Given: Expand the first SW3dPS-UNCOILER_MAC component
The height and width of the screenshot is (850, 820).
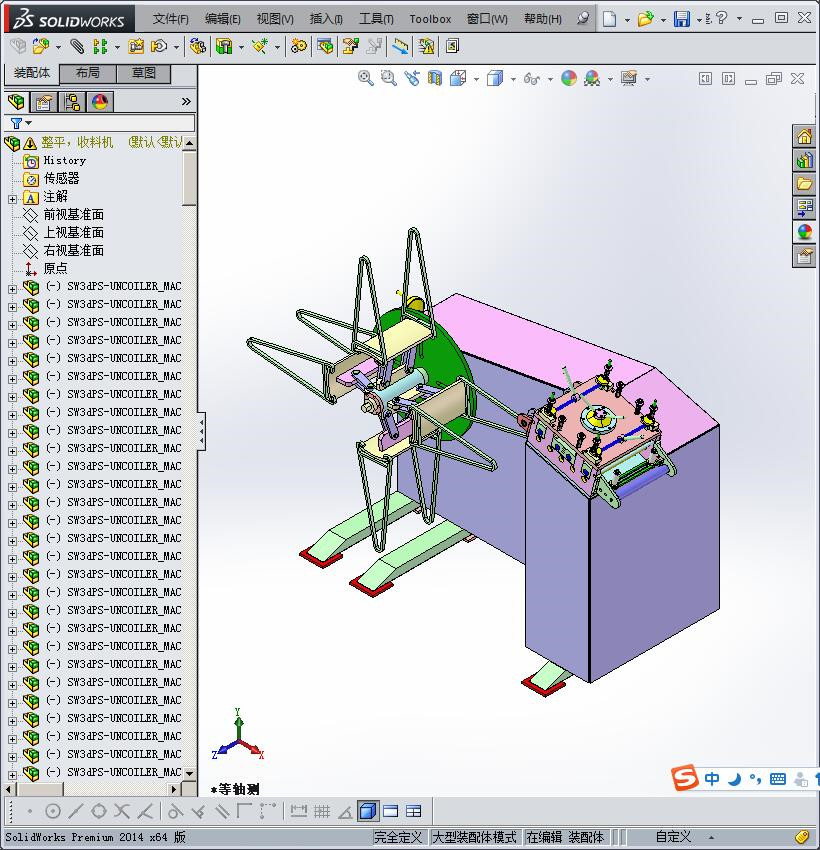Looking at the screenshot, I should click(x=12, y=289).
